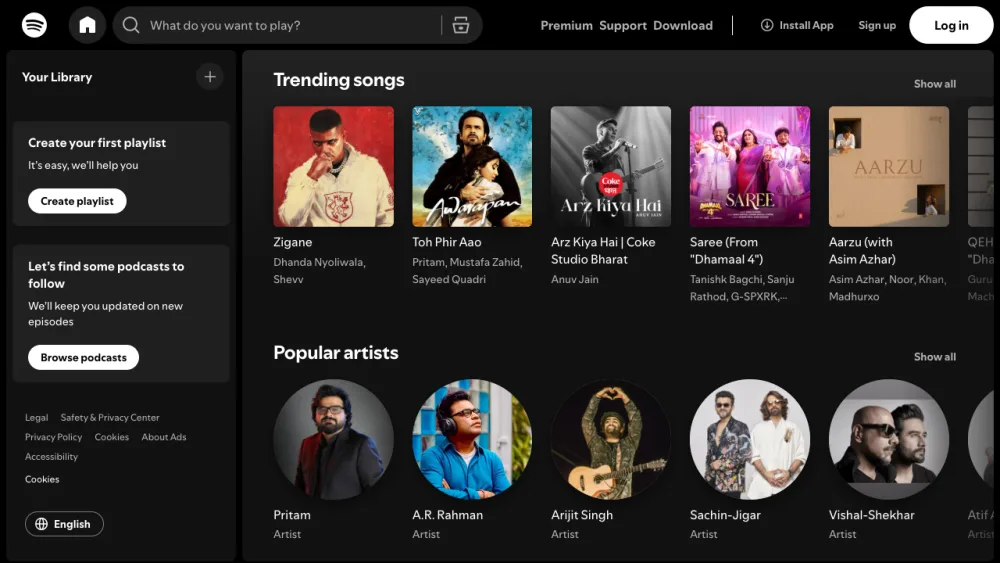1000x563 pixels.
Task: Click the Sachin-Jigar artist name
Action: click(725, 515)
